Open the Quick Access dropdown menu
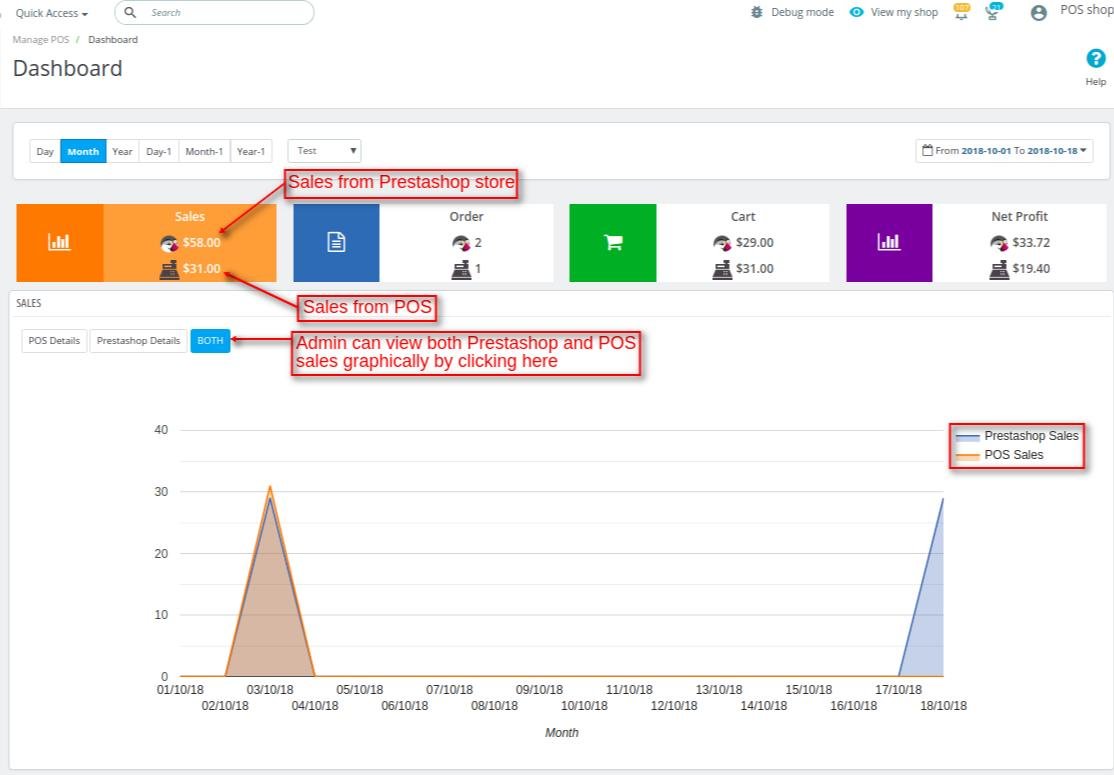1114x775 pixels. click(51, 13)
